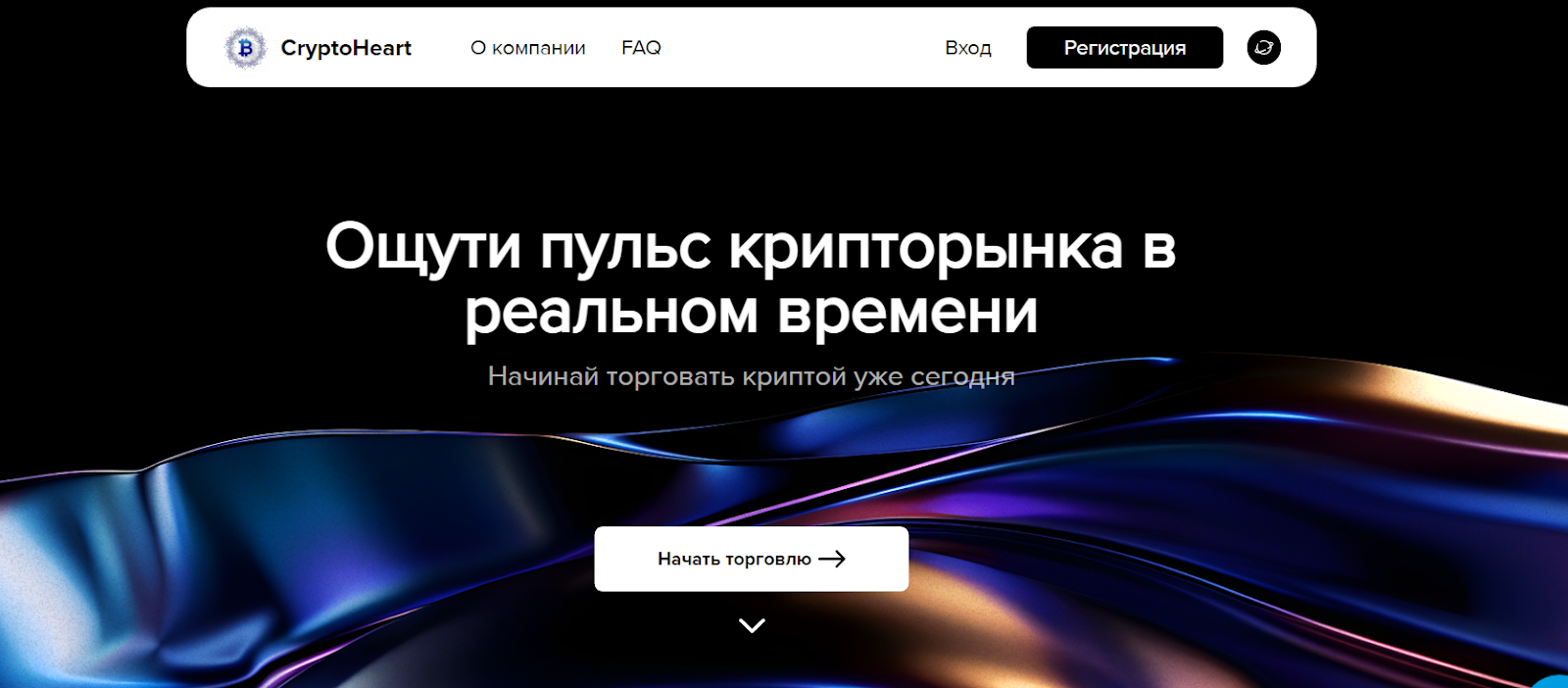Click the round planet icon button

click(1264, 47)
